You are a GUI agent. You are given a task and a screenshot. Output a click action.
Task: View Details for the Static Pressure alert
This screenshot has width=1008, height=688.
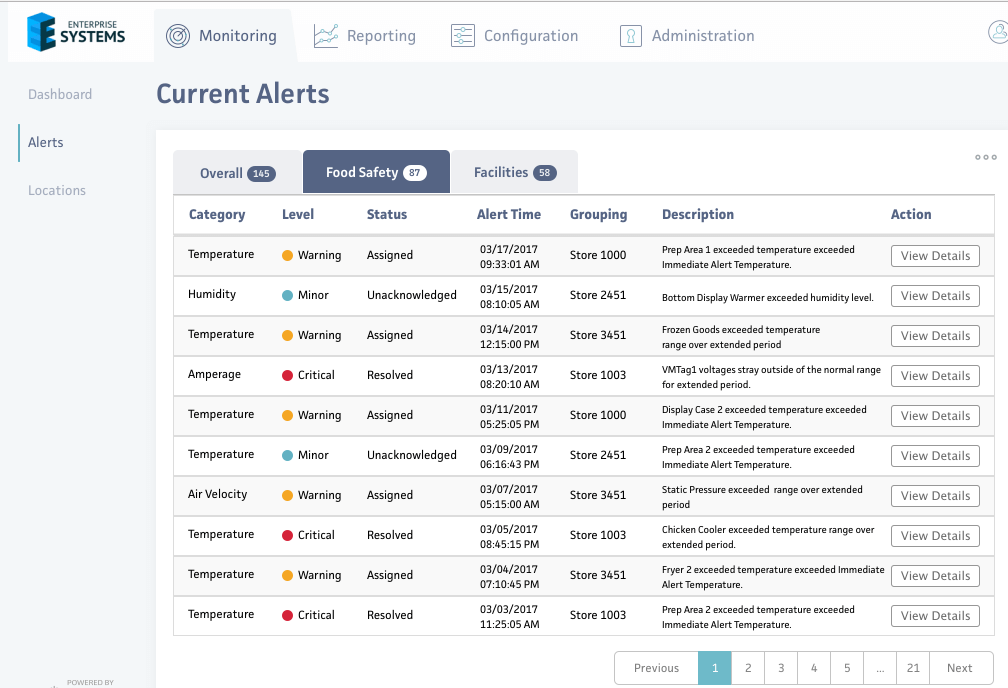(935, 496)
